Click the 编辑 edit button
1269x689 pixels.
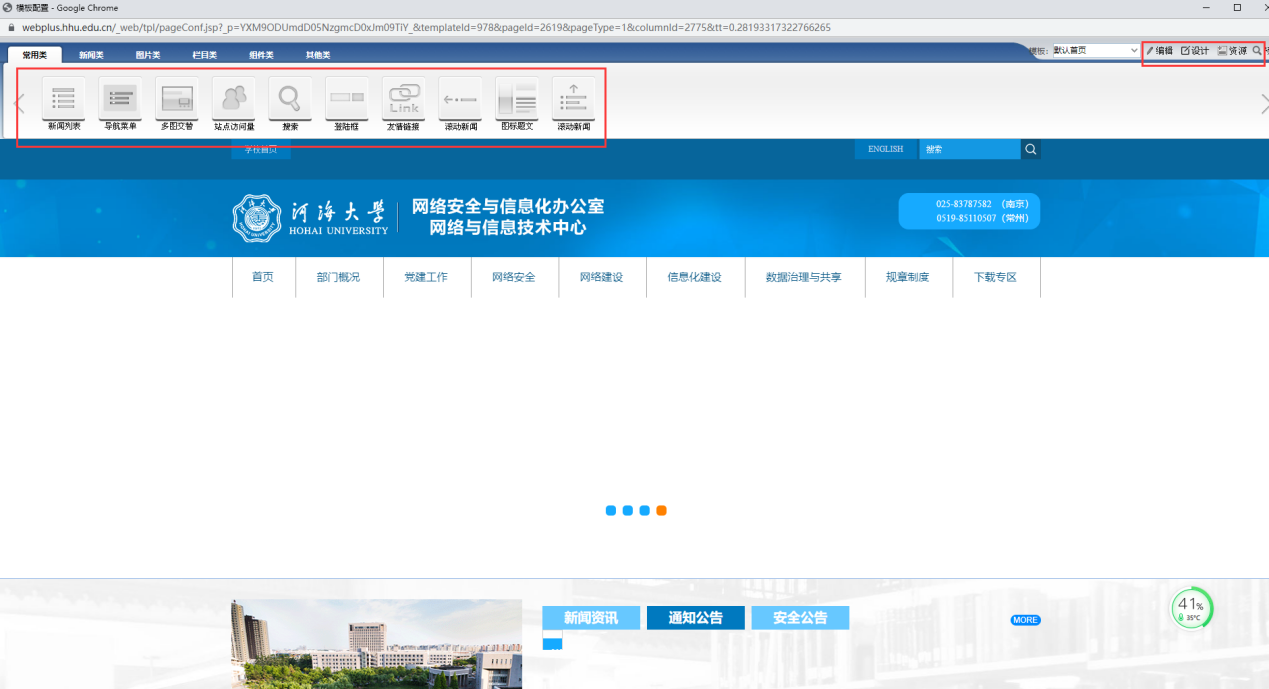[x=1160, y=50]
